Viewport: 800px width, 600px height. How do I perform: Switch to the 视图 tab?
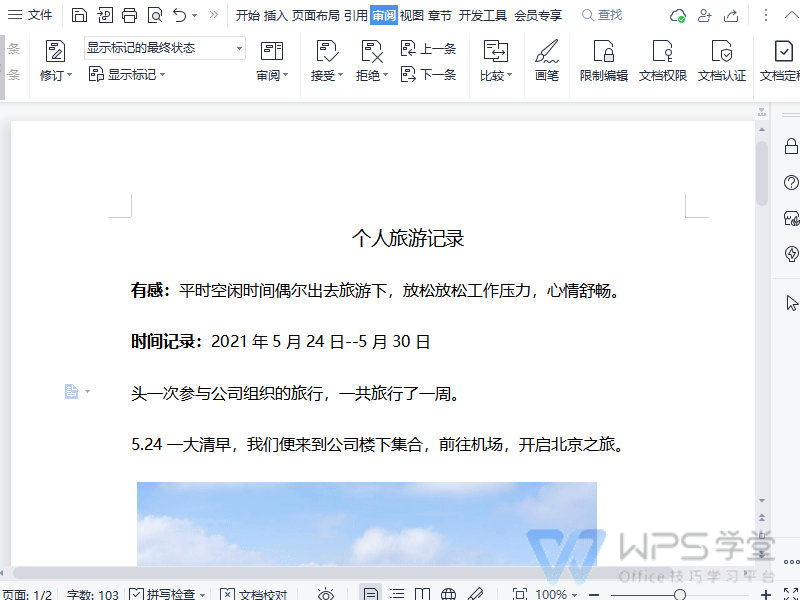pyautogui.click(x=412, y=16)
